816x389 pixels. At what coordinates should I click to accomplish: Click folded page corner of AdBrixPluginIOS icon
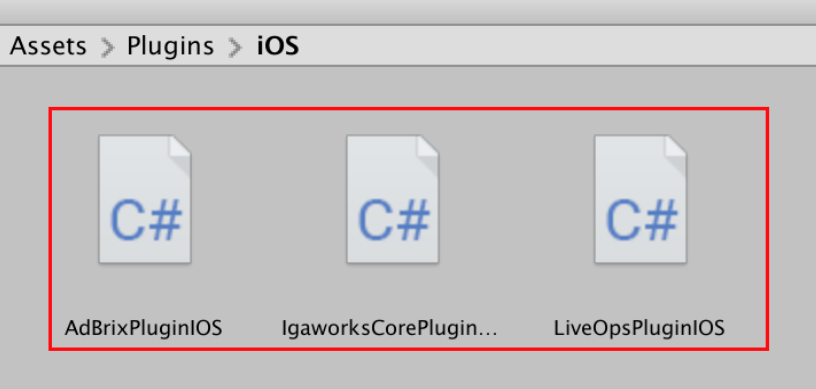180,147
